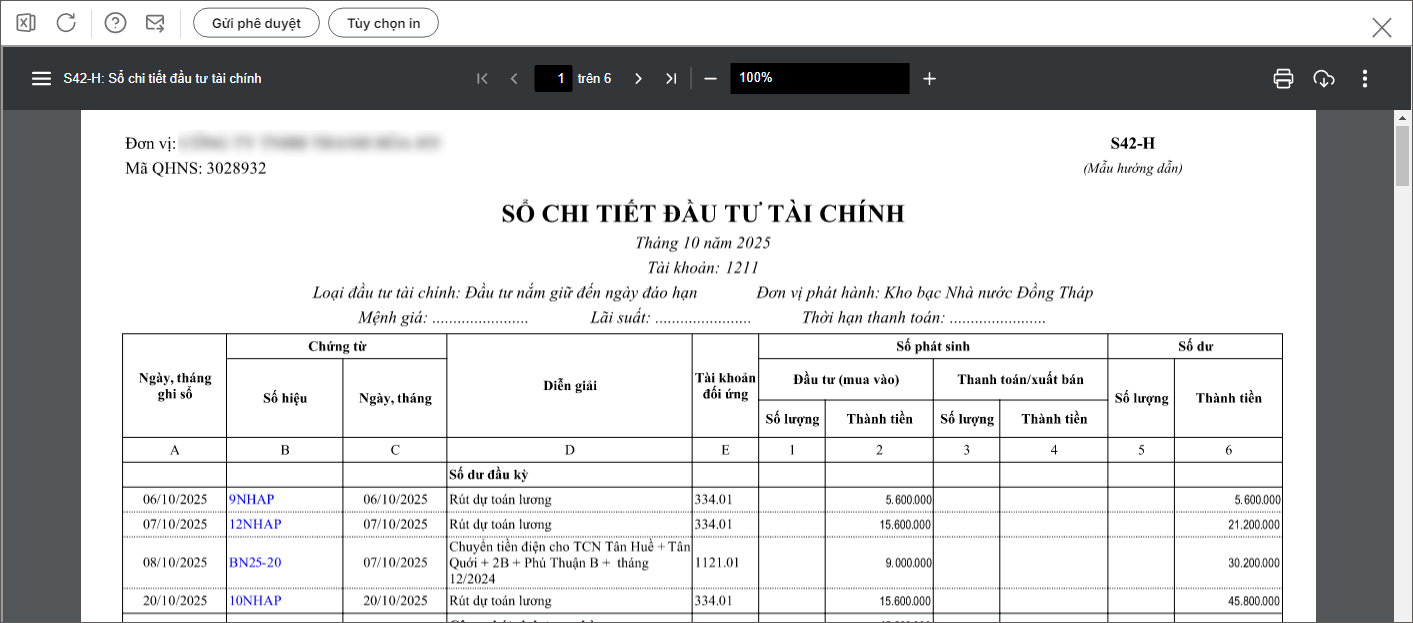Download the report file
The height and width of the screenshot is (623, 1413).
click(x=1324, y=78)
